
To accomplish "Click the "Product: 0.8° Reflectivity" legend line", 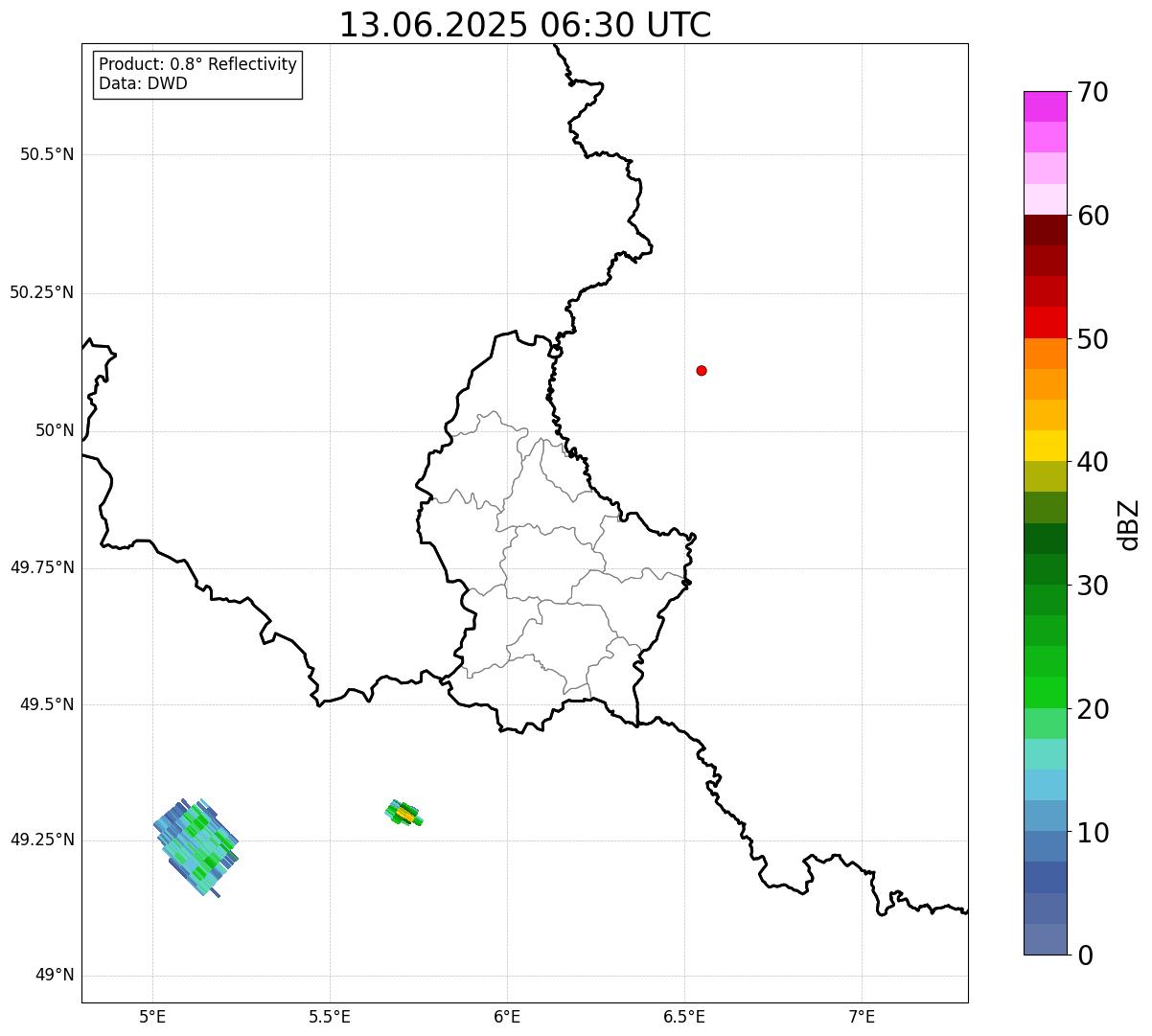I will pyautogui.click(x=198, y=64).
